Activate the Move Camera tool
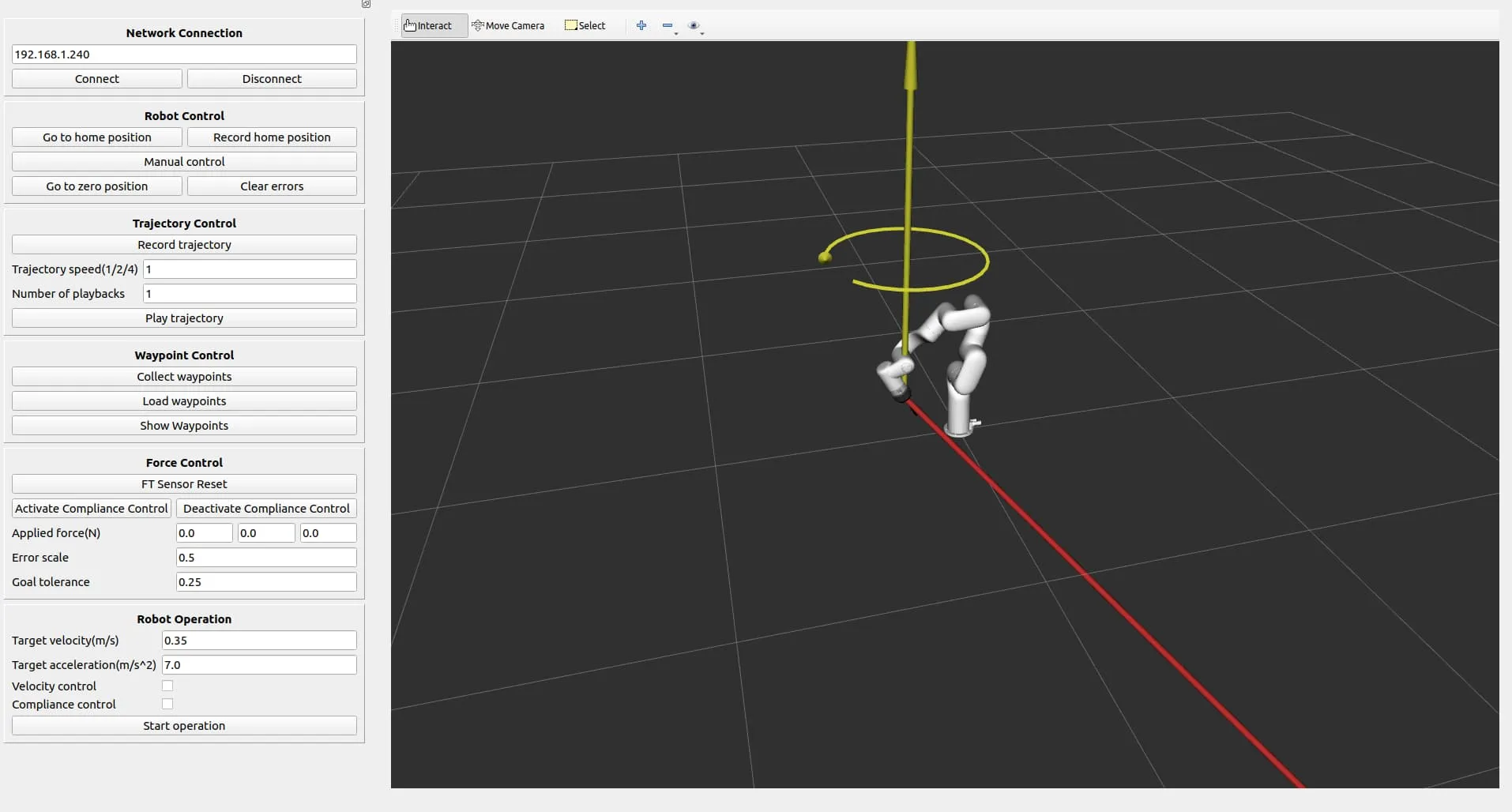This screenshot has width=1512, height=812. (x=508, y=25)
